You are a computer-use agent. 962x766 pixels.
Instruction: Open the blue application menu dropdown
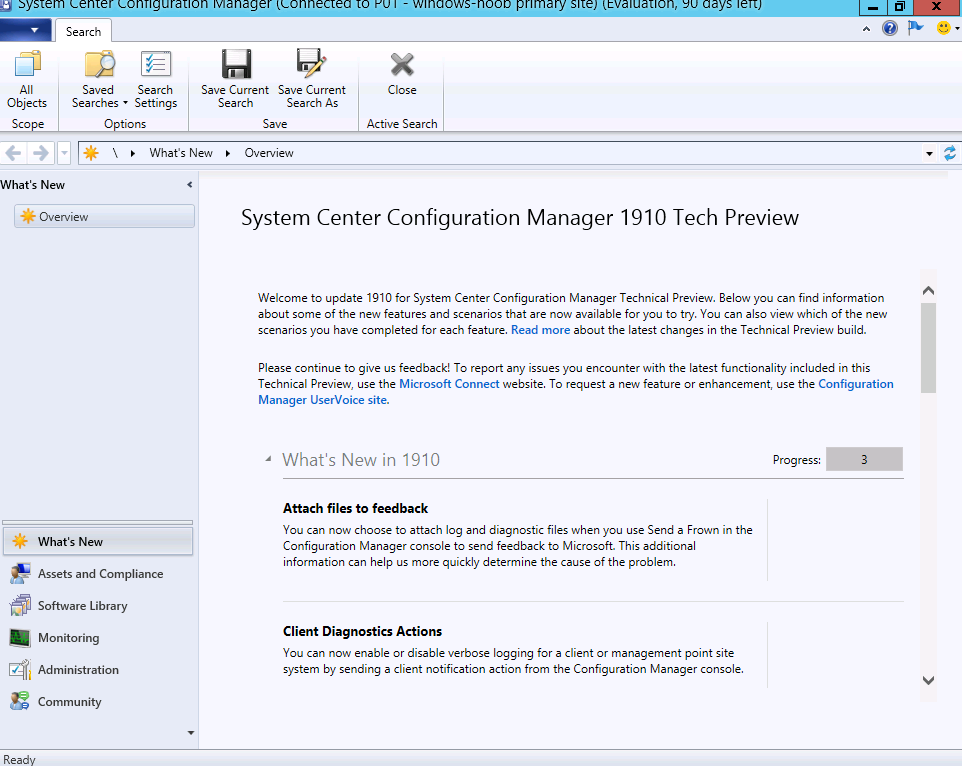coord(25,30)
